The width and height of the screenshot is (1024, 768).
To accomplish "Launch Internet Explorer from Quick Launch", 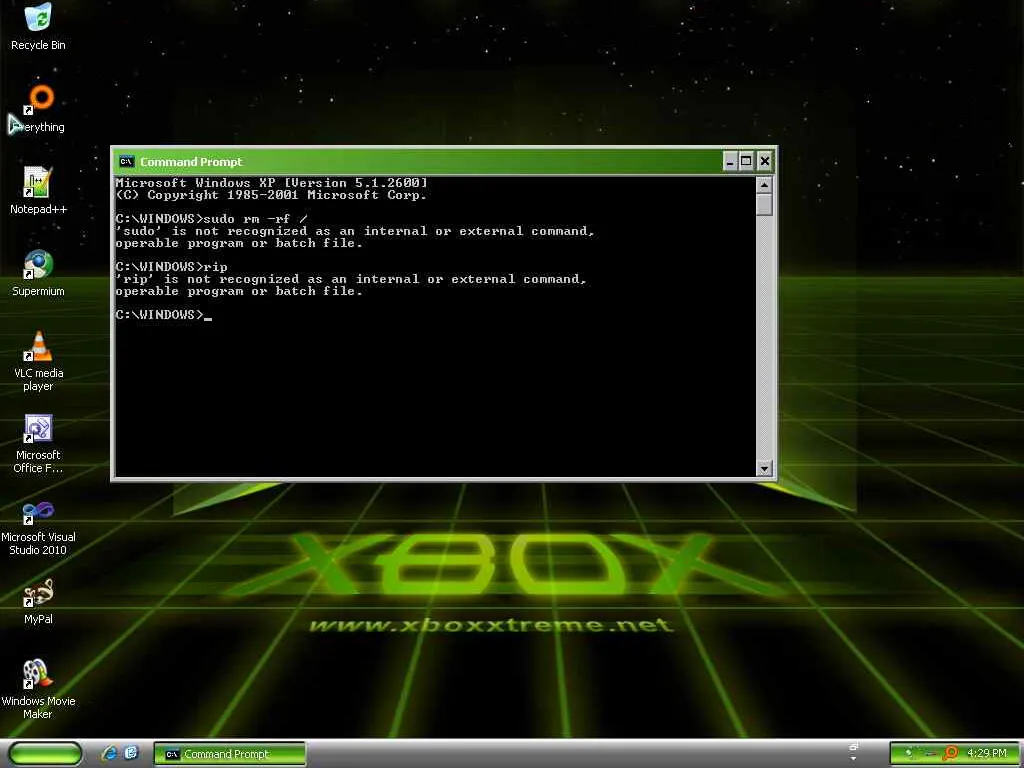I will click(109, 754).
